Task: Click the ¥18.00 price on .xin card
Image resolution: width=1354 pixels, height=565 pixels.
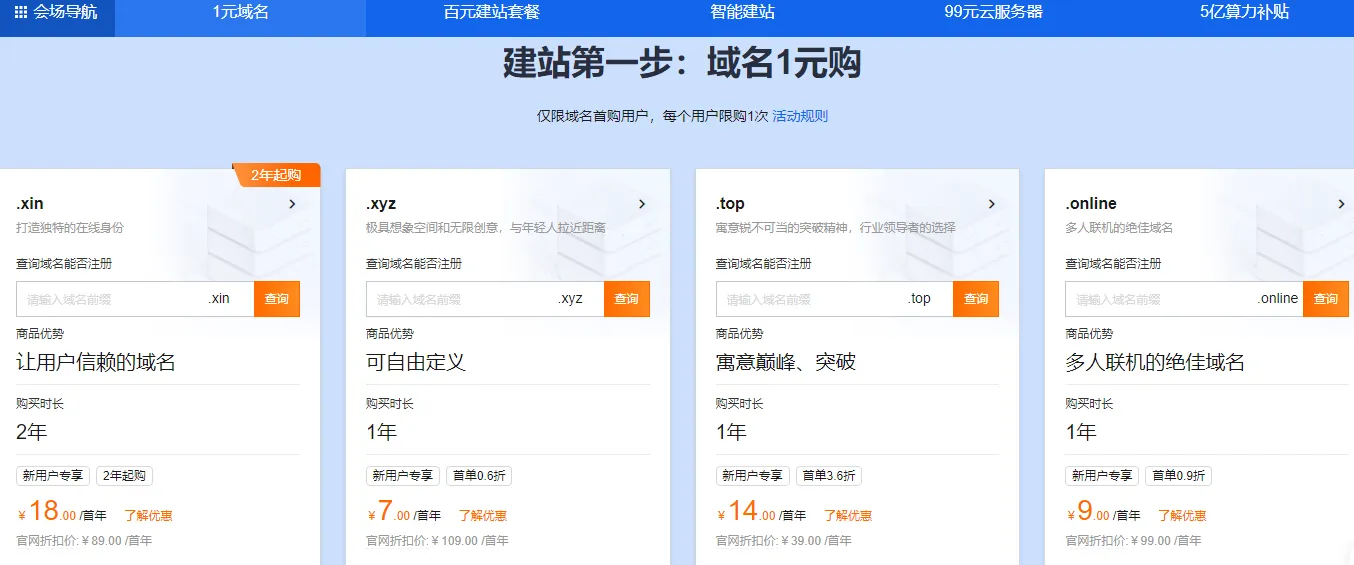Action: tap(47, 512)
